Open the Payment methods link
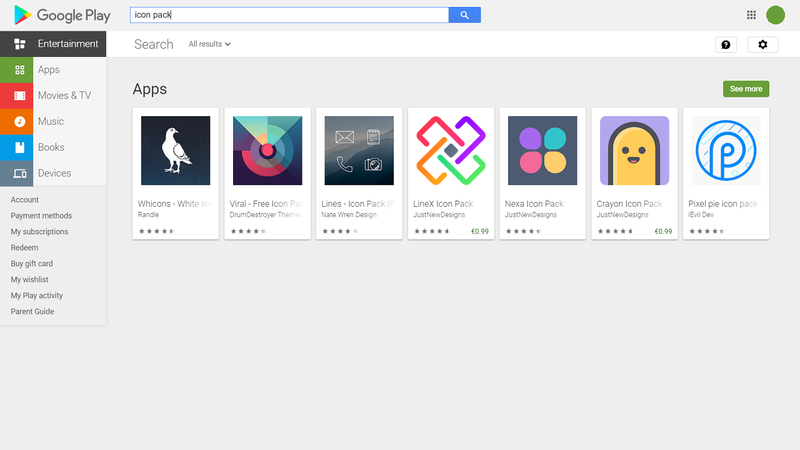 point(41,216)
